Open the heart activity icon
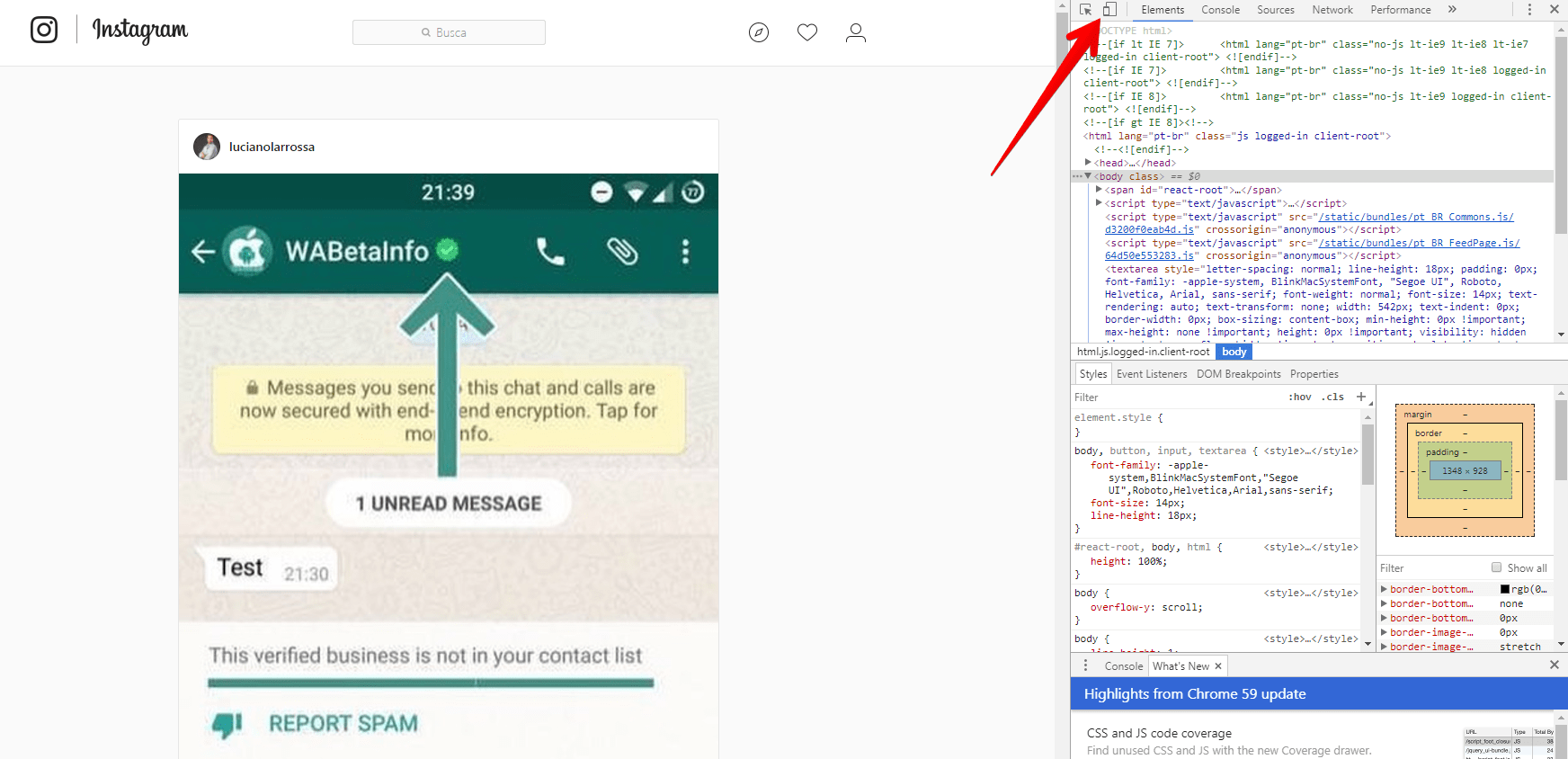This screenshot has height=759, width=1568. pyautogui.click(x=807, y=32)
